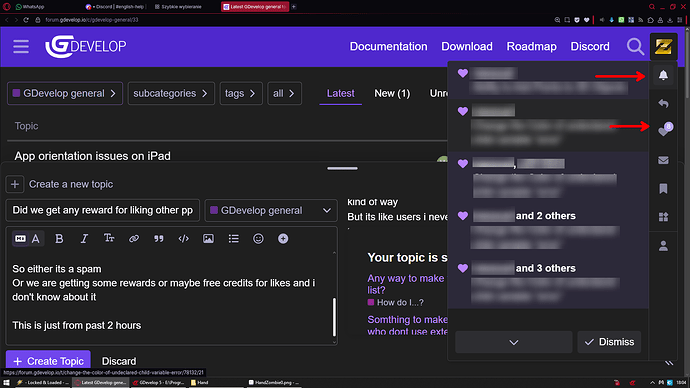Open GDevelop 5 in taskbar

pos(159,382)
